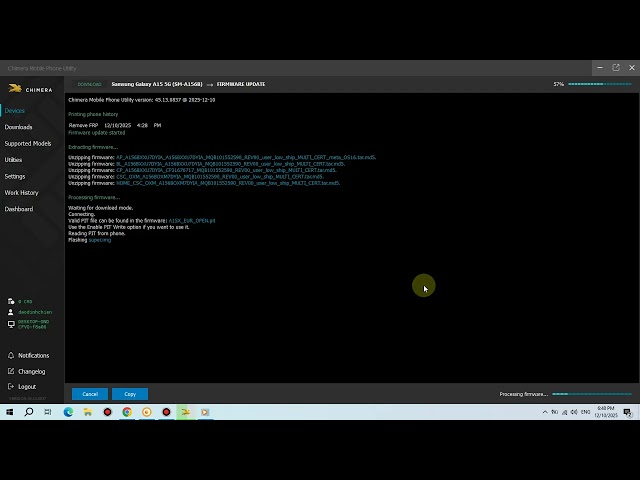Click the ENG language indicator
The width and height of the screenshot is (640, 480).
(586, 412)
